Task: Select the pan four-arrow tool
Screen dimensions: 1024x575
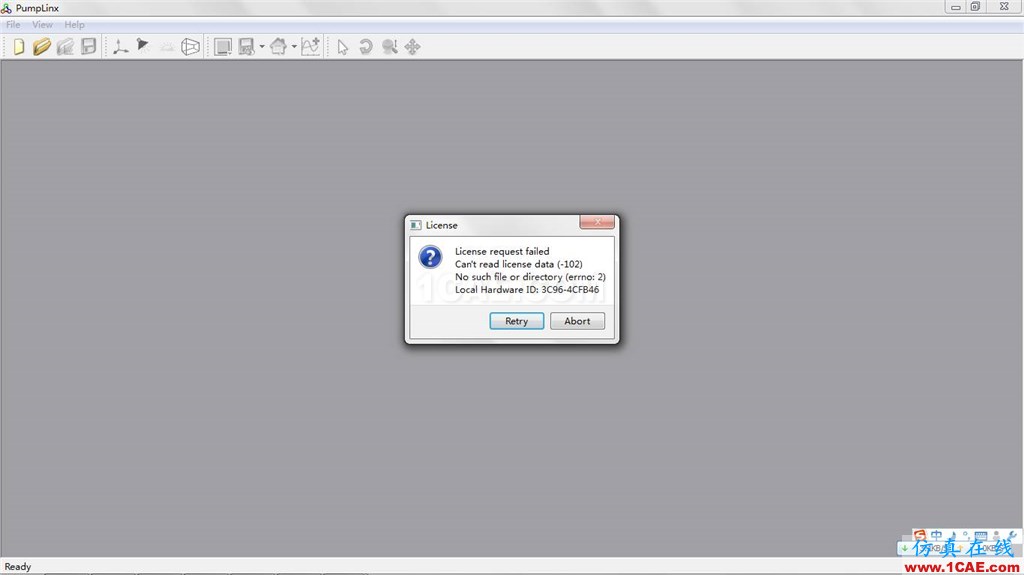Action: point(413,47)
